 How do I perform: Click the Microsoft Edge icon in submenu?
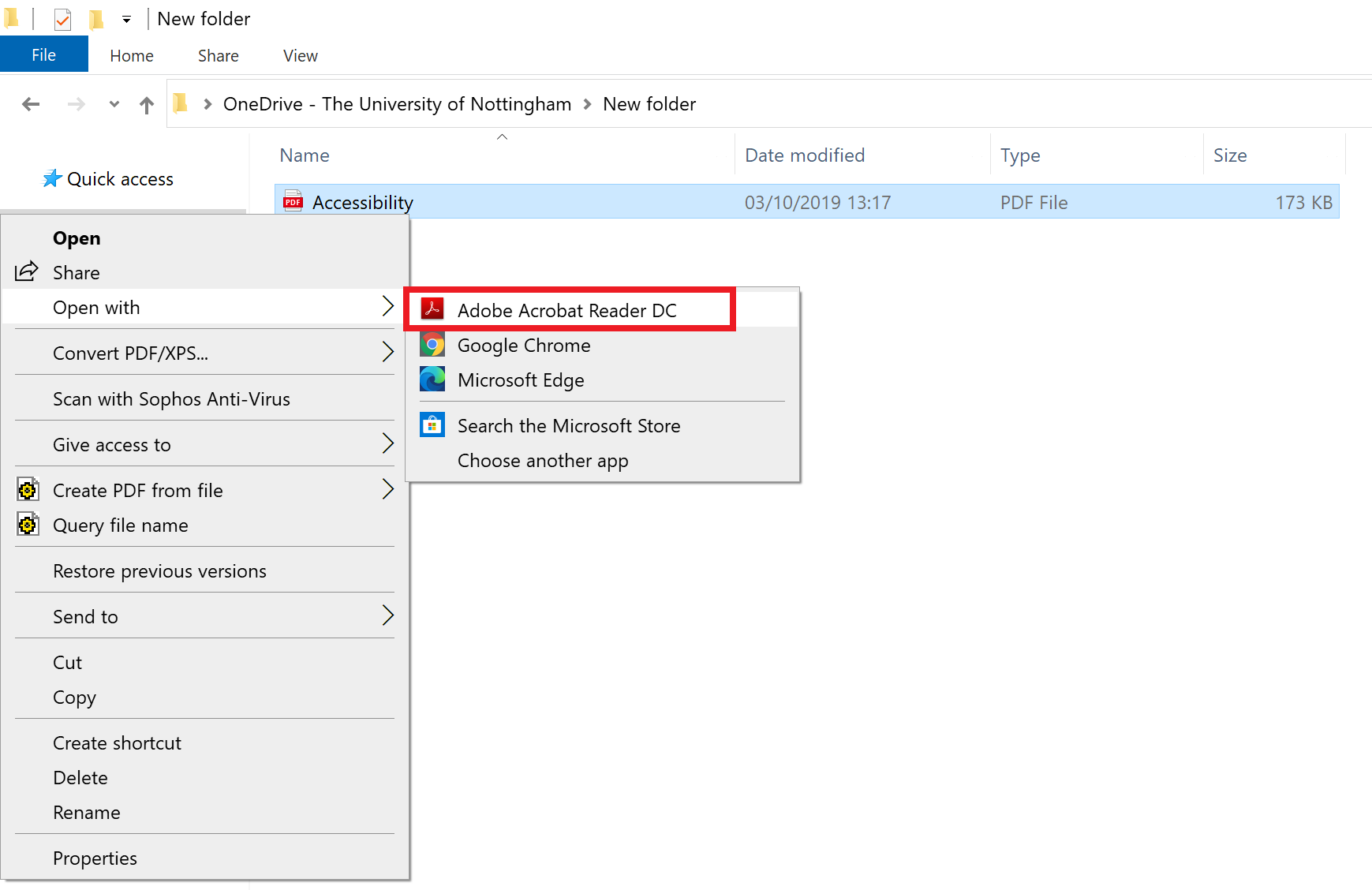(432, 380)
